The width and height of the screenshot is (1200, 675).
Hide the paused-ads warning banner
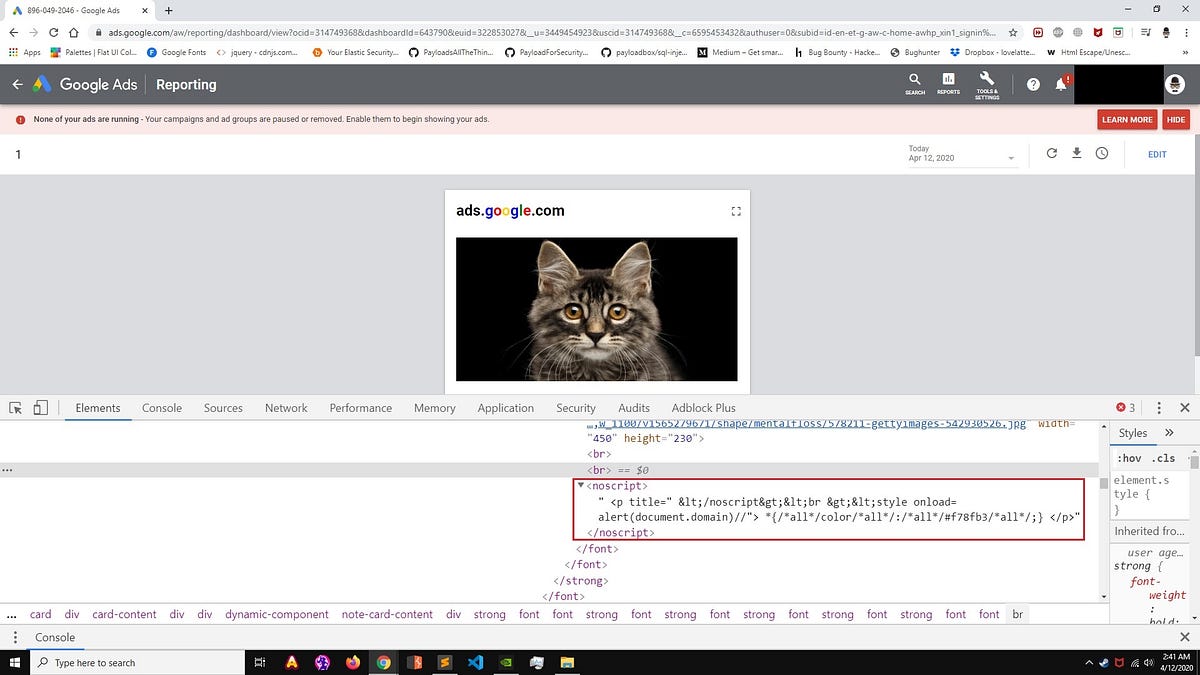(x=1175, y=119)
